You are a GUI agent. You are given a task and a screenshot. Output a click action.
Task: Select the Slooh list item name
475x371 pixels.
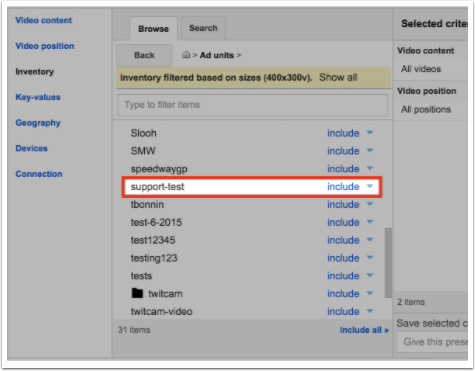click(143, 133)
